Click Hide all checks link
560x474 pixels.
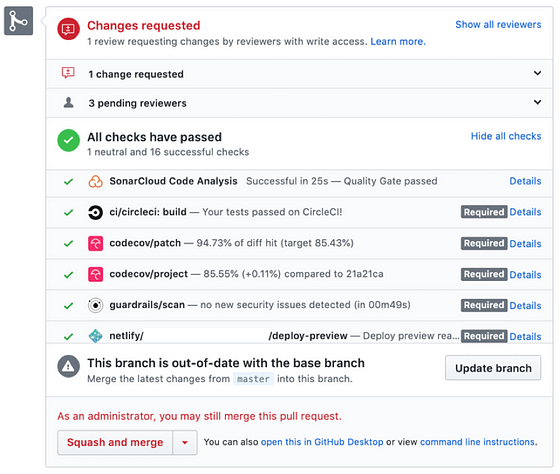click(506, 136)
